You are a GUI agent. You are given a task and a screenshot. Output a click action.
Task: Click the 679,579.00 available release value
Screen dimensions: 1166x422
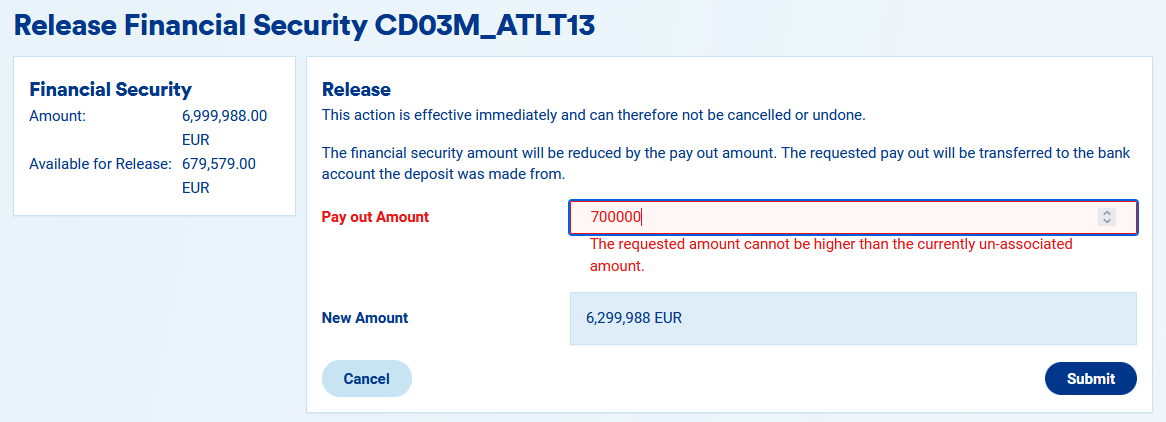point(219,163)
